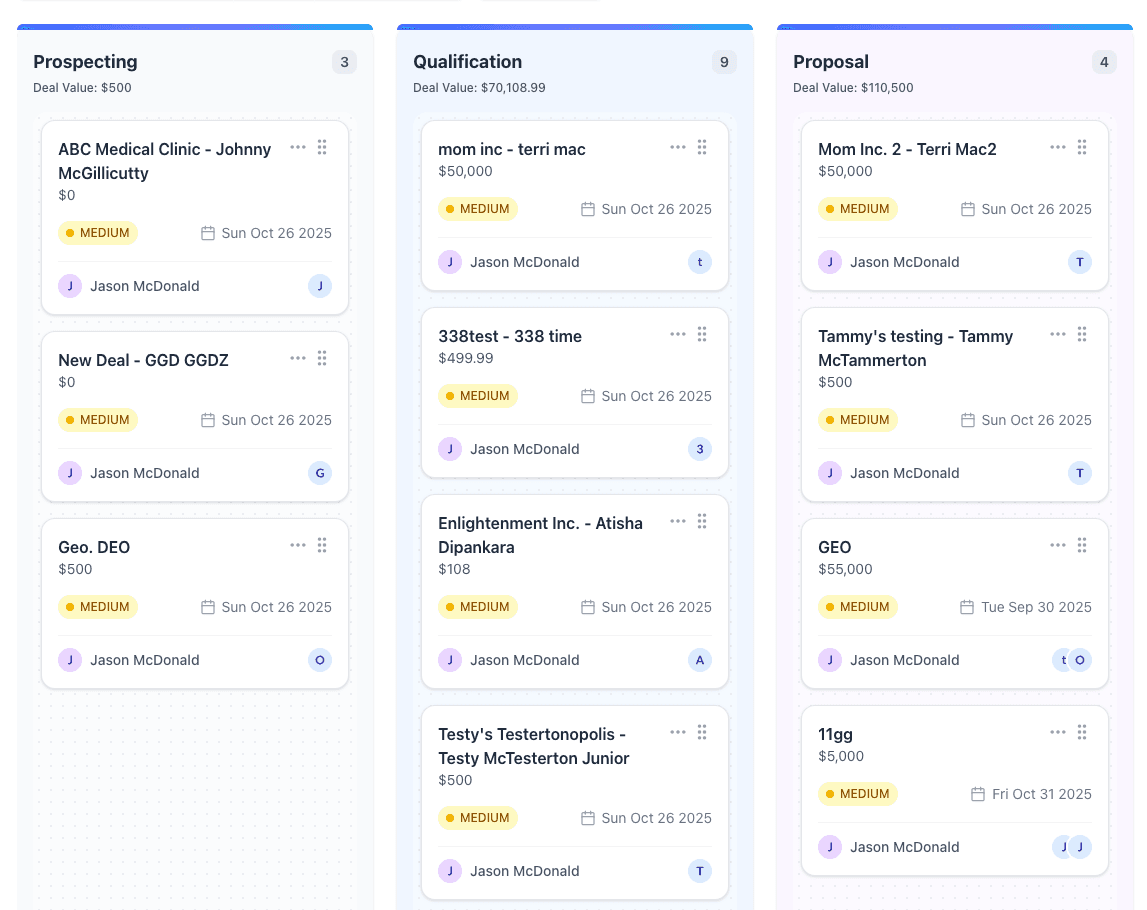This screenshot has width=1147, height=910.
Task: Click the Medium priority badge on 11gg card
Action: tap(857, 794)
